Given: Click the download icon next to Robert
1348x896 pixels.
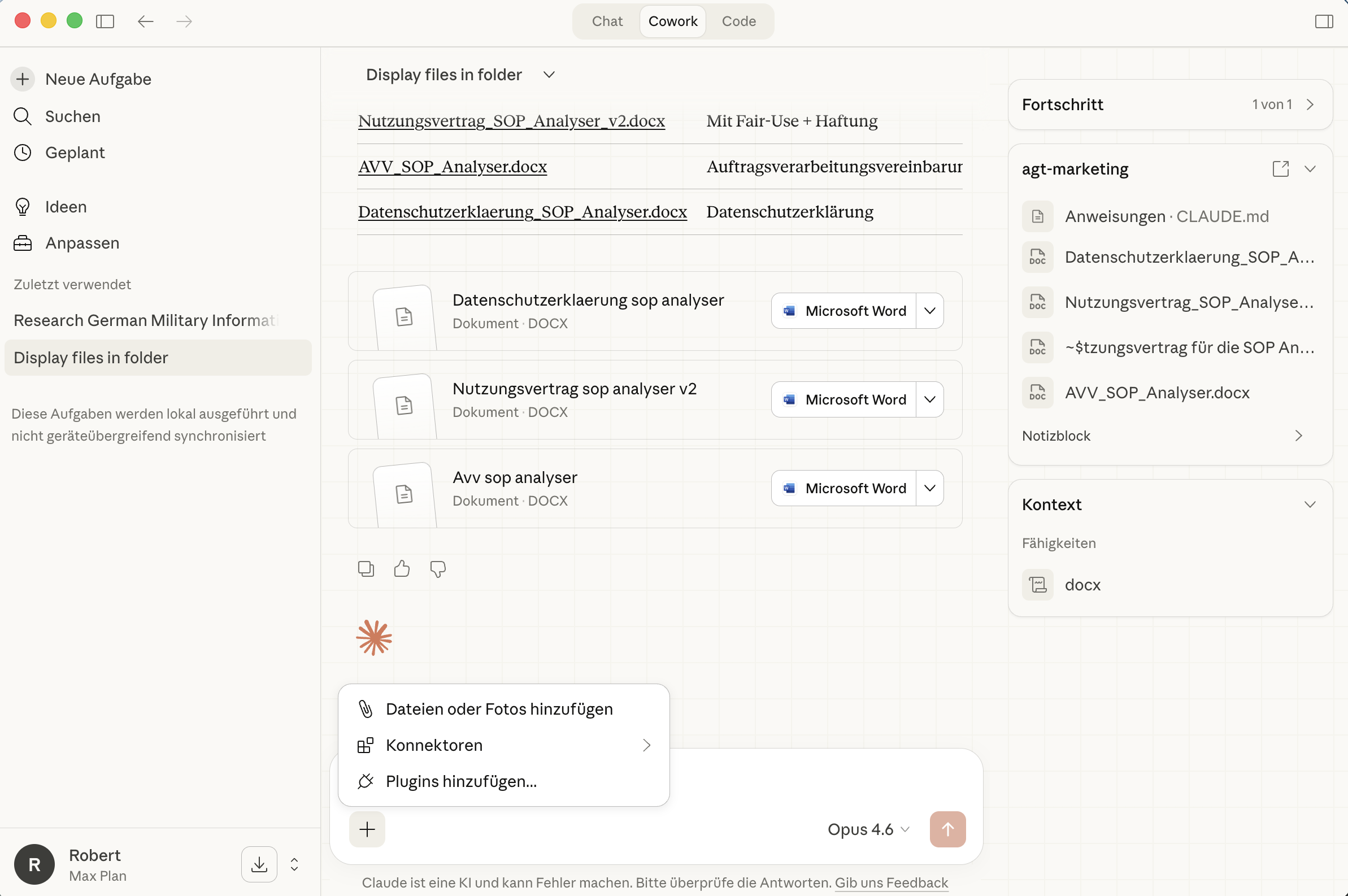Looking at the screenshot, I should click(259, 864).
